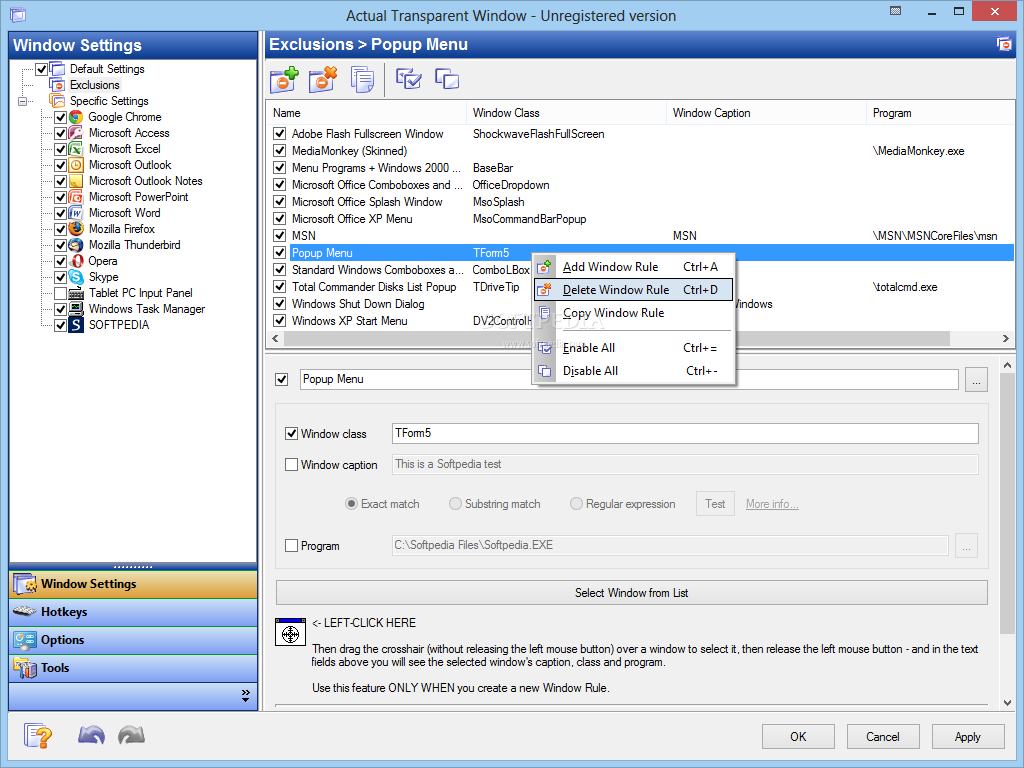
Task: Select the Substring match radio button
Action: point(455,504)
